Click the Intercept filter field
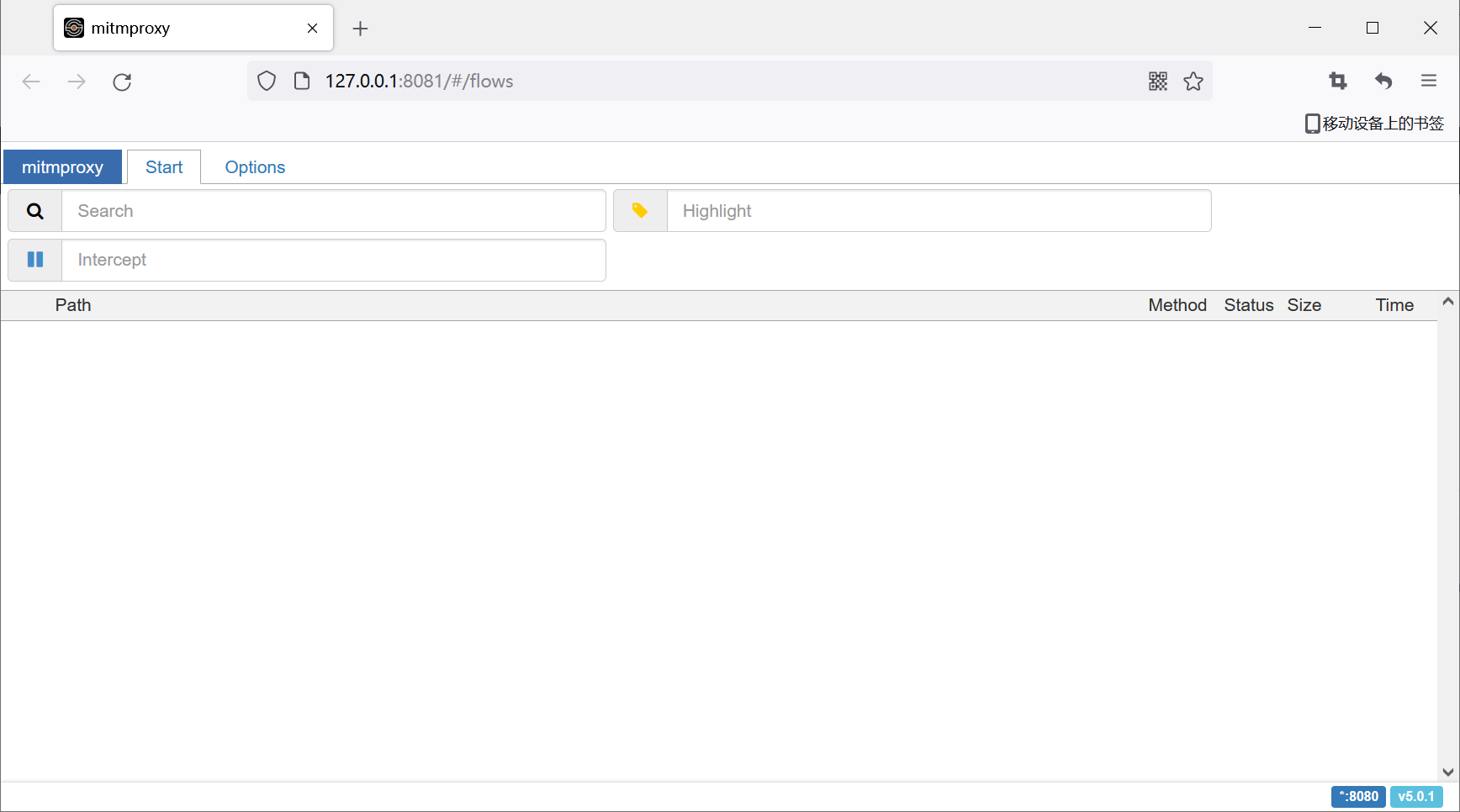This screenshot has height=812, width=1460. click(333, 260)
